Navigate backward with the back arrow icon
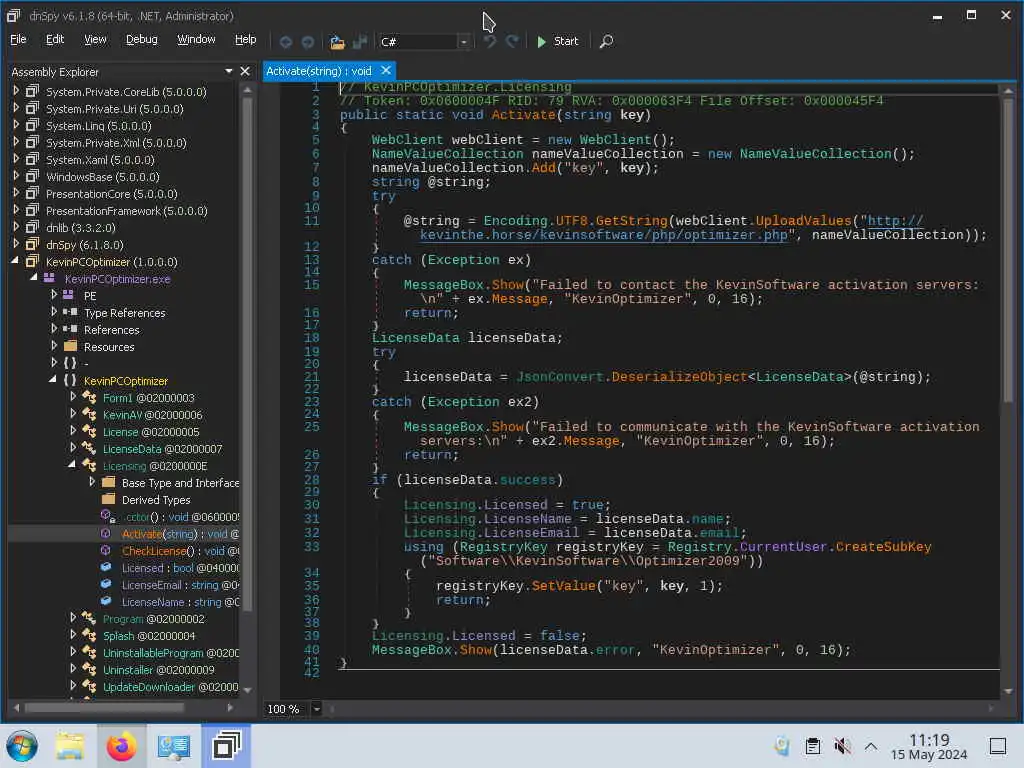The height and width of the screenshot is (768, 1024). (285, 42)
